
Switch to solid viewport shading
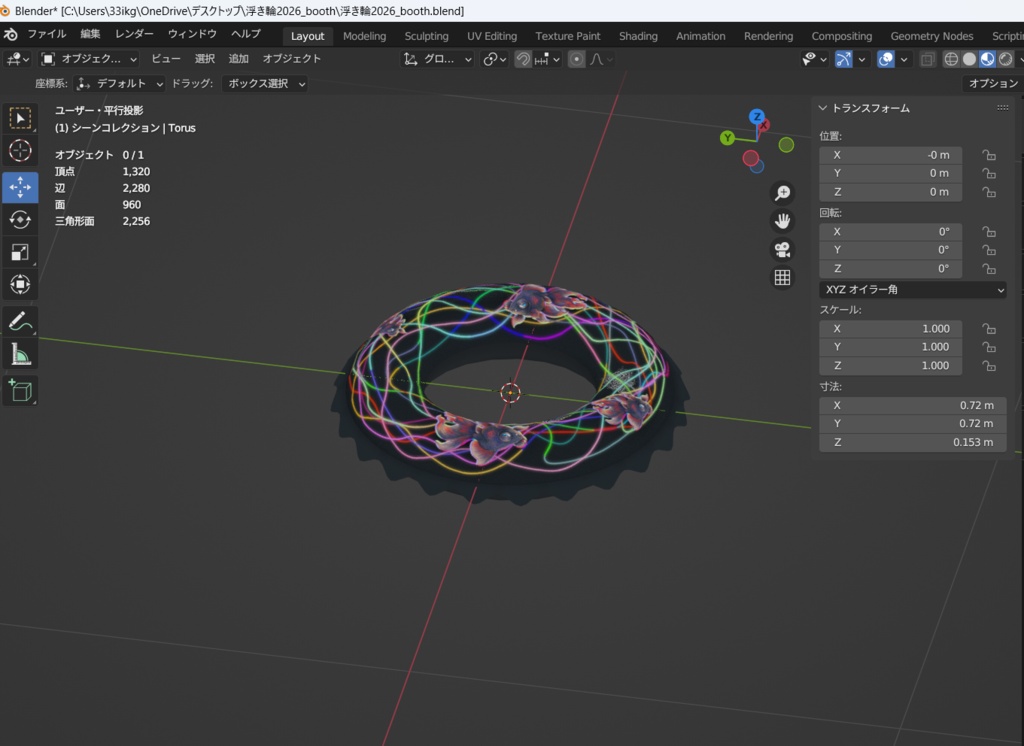[970, 59]
